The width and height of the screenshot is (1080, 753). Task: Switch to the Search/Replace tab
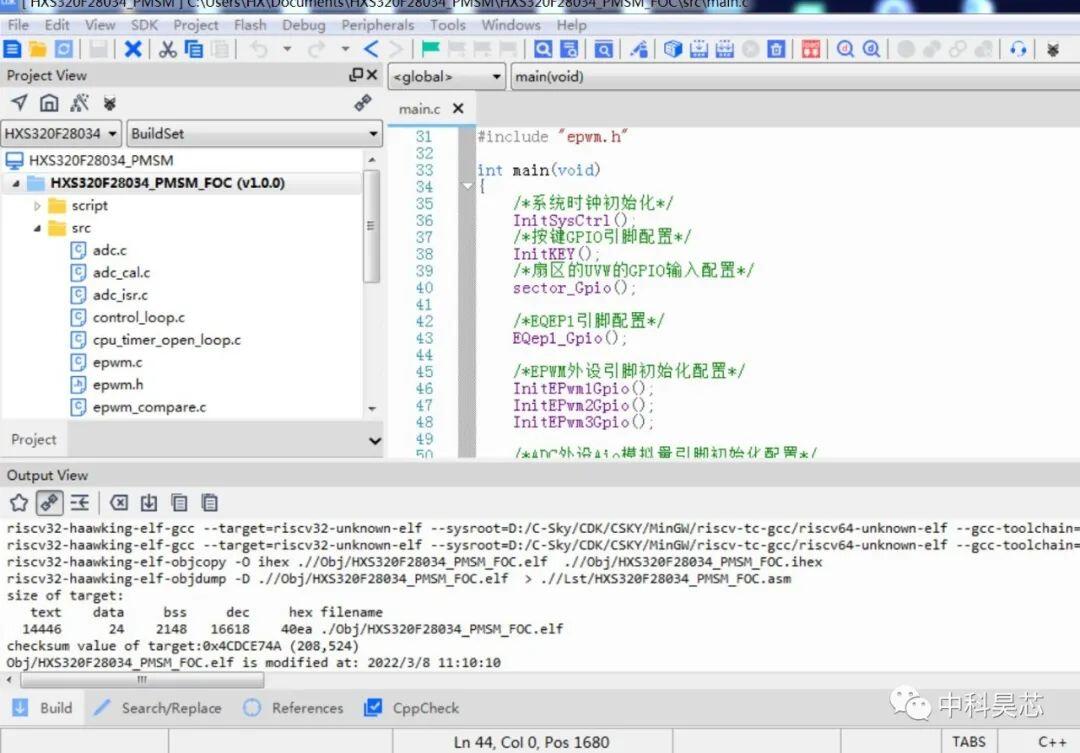click(158, 708)
